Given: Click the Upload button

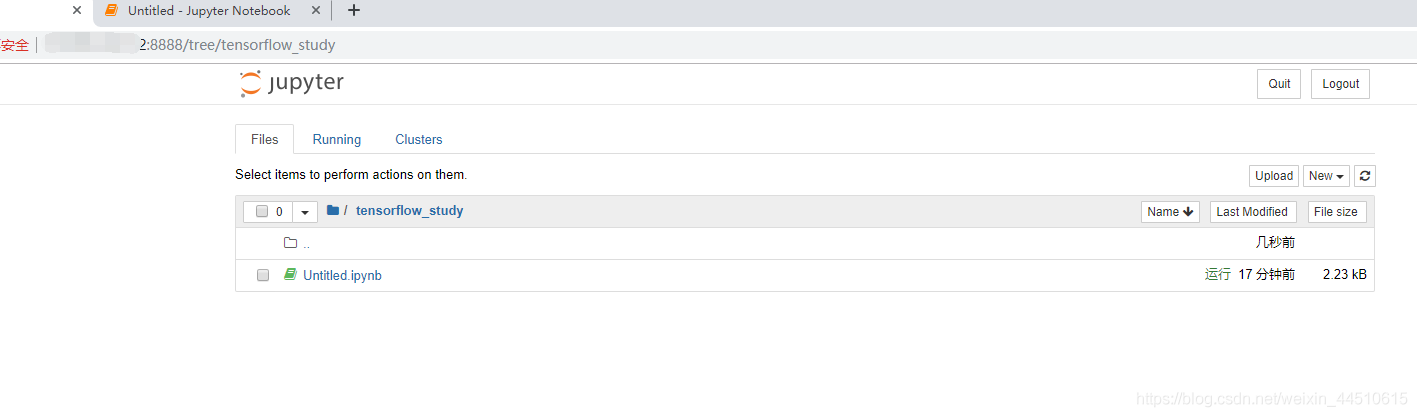Looking at the screenshot, I should pos(1273,176).
